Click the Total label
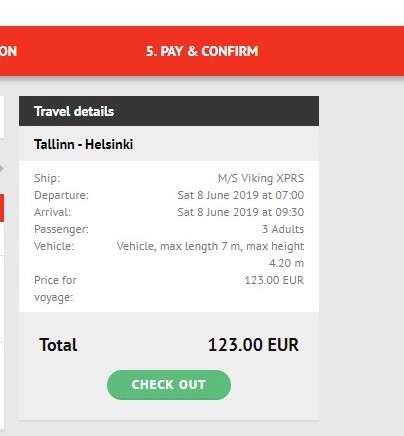Image resolution: width=404 pixels, height=436 pixels. click(x=58, y=345)
